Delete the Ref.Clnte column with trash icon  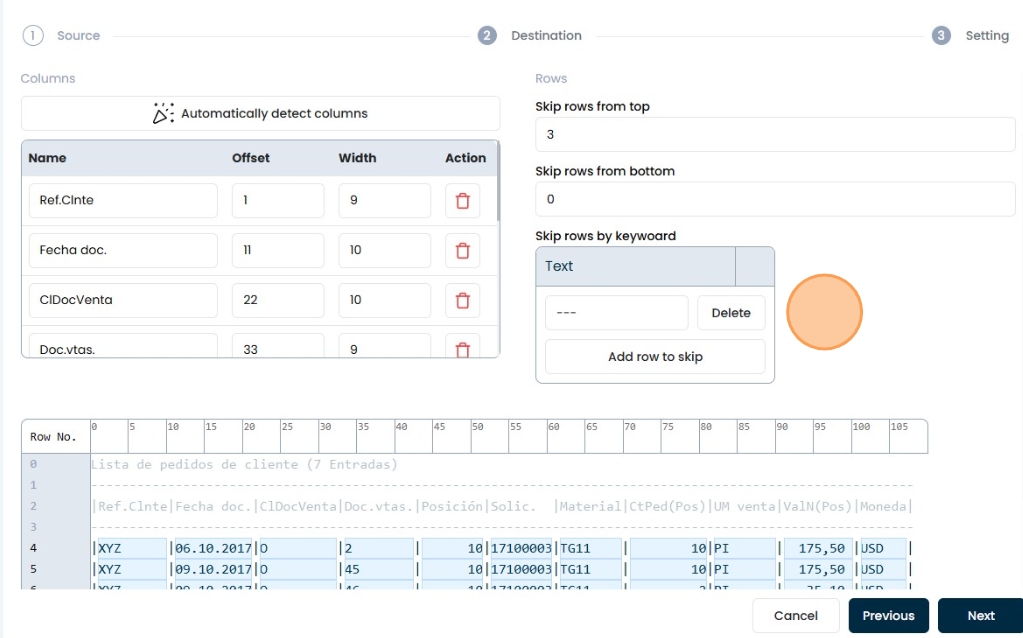462,200
